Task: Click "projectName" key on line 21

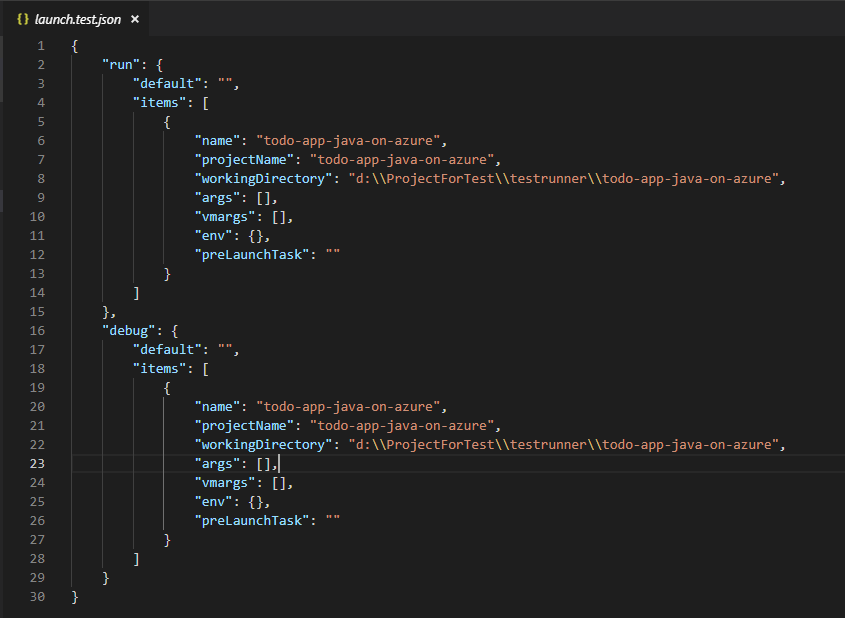Action: 244,426
